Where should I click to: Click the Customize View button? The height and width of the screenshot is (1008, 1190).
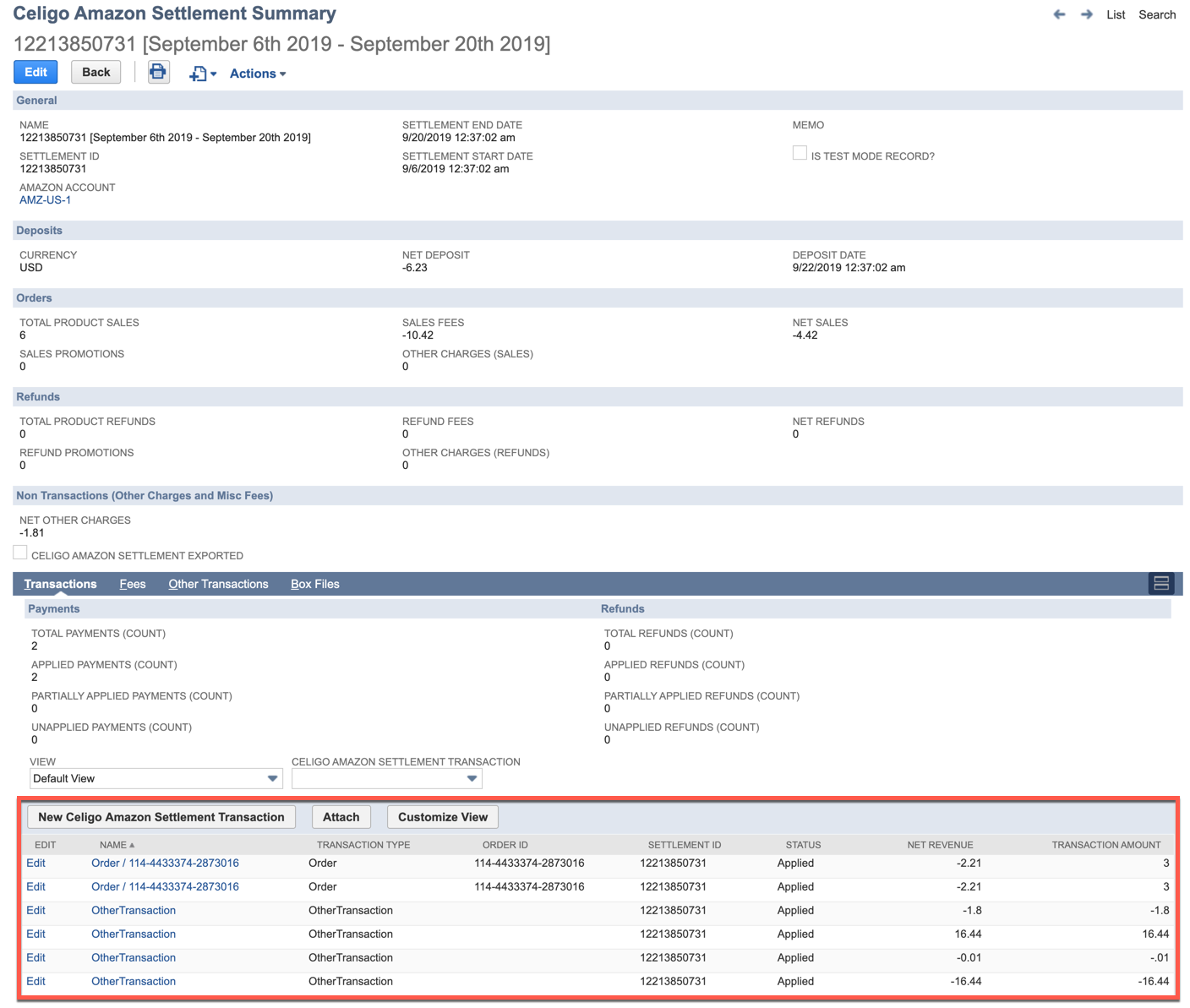pyautogui.click(x=443, y=817)
